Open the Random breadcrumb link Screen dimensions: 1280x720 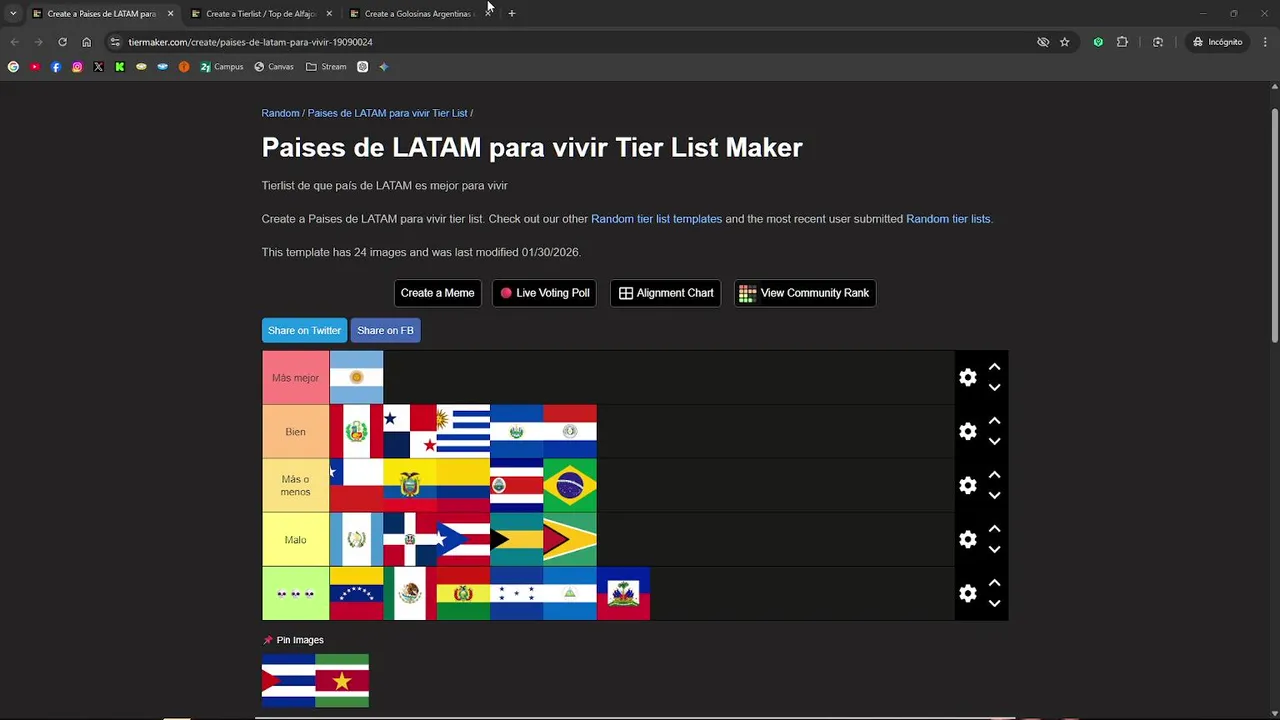coord(280,113)
